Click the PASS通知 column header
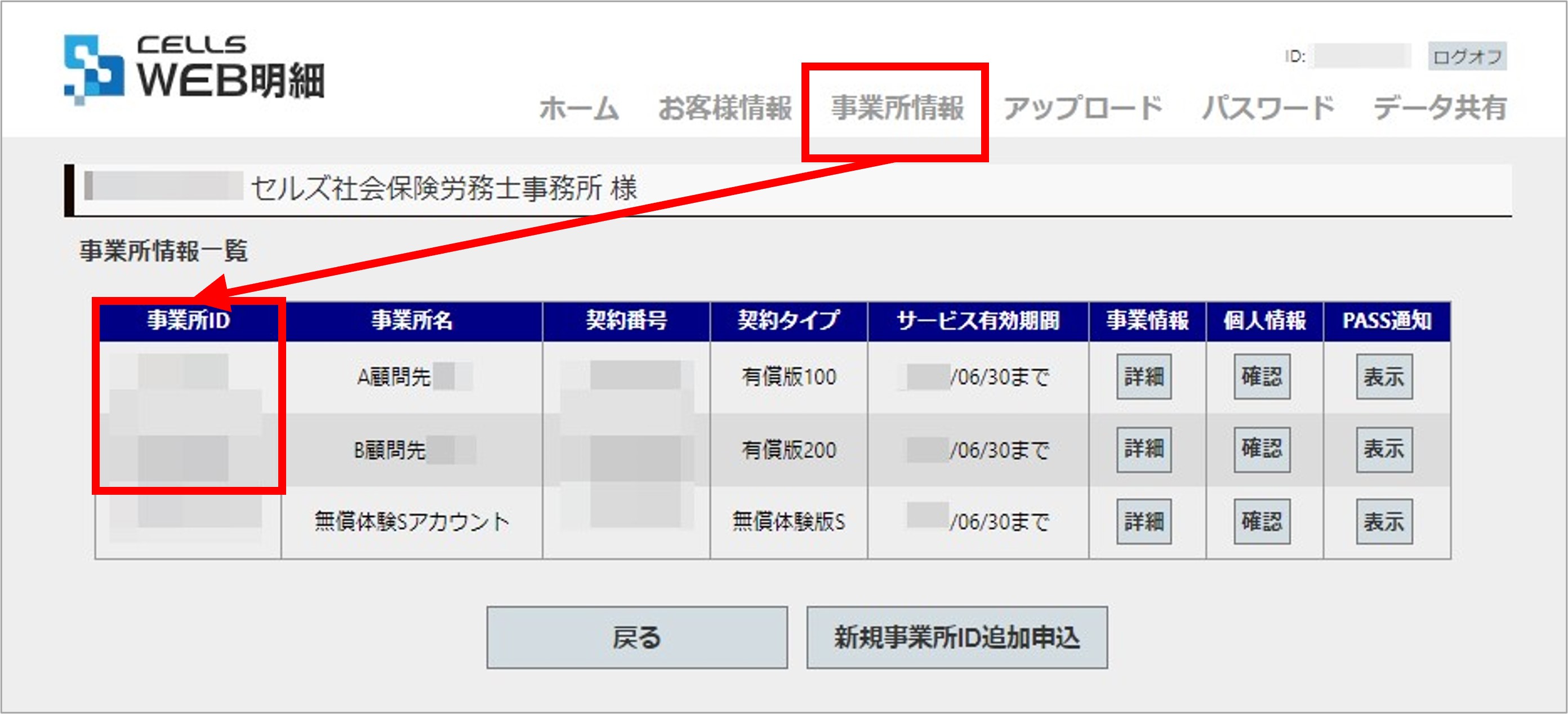Image resolution: width=1568 pixels, height=714 pixels. (1387, 321)
